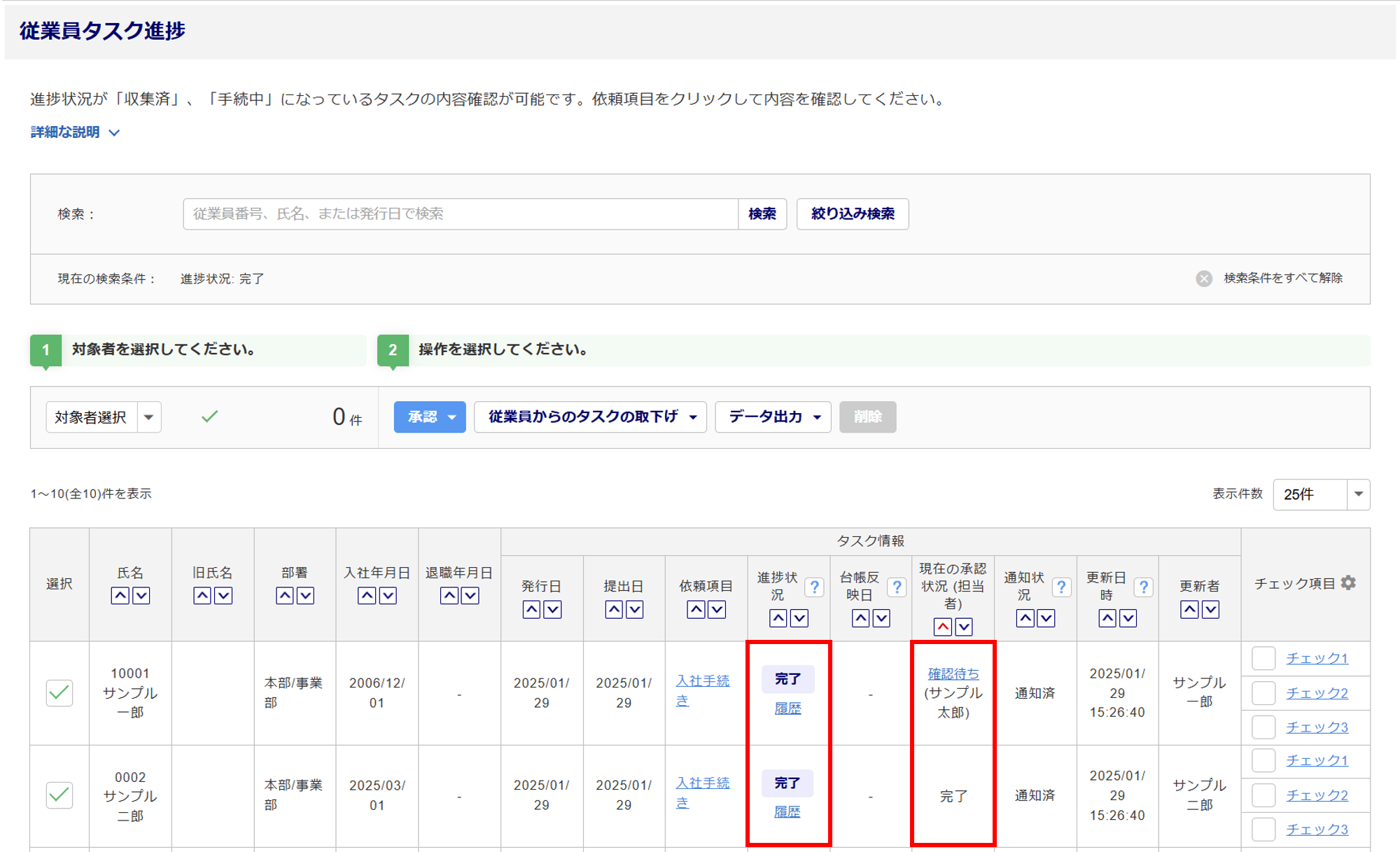Check チェック3 box in サンプル一郎 row
This screenshot has width=1400, height=852.
(x=1263, y=727)
